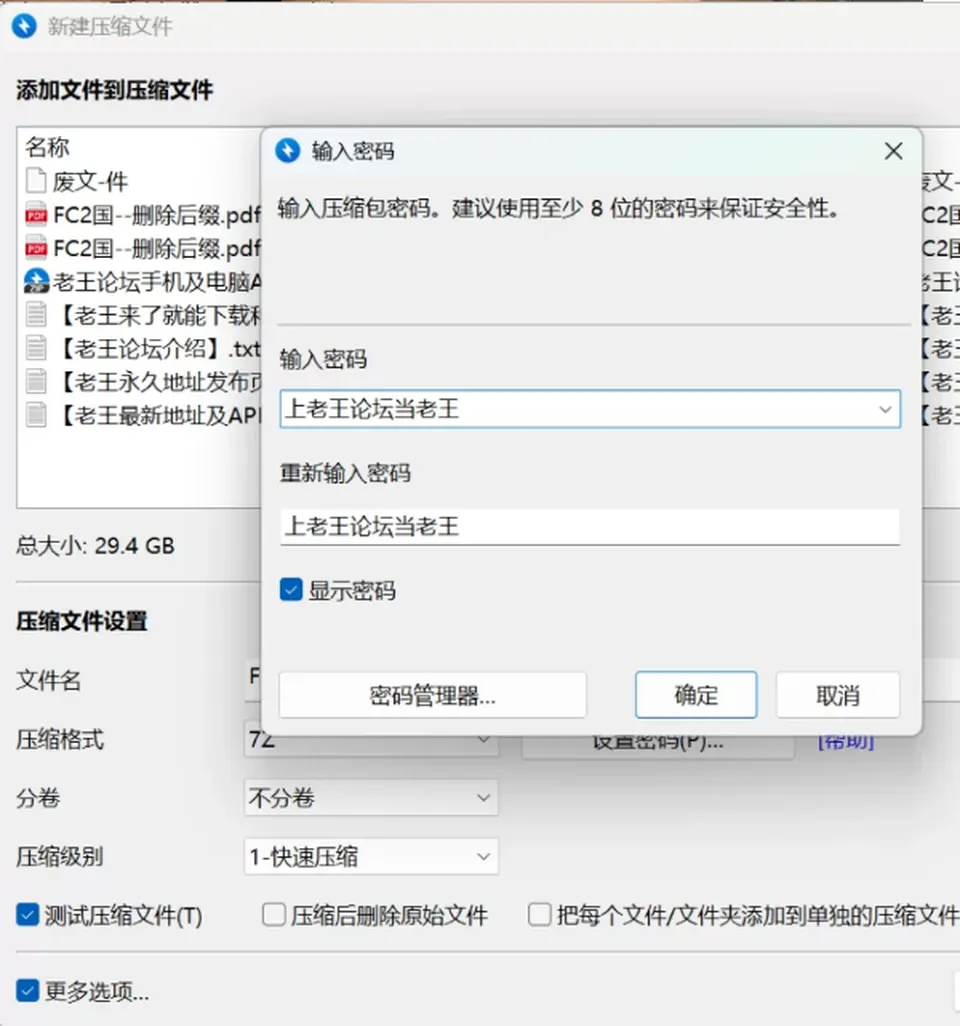This screenshot has width=960, height=1026.
Task: Click the app icon in 输入密码 dialog title
Action: (287, 150)
